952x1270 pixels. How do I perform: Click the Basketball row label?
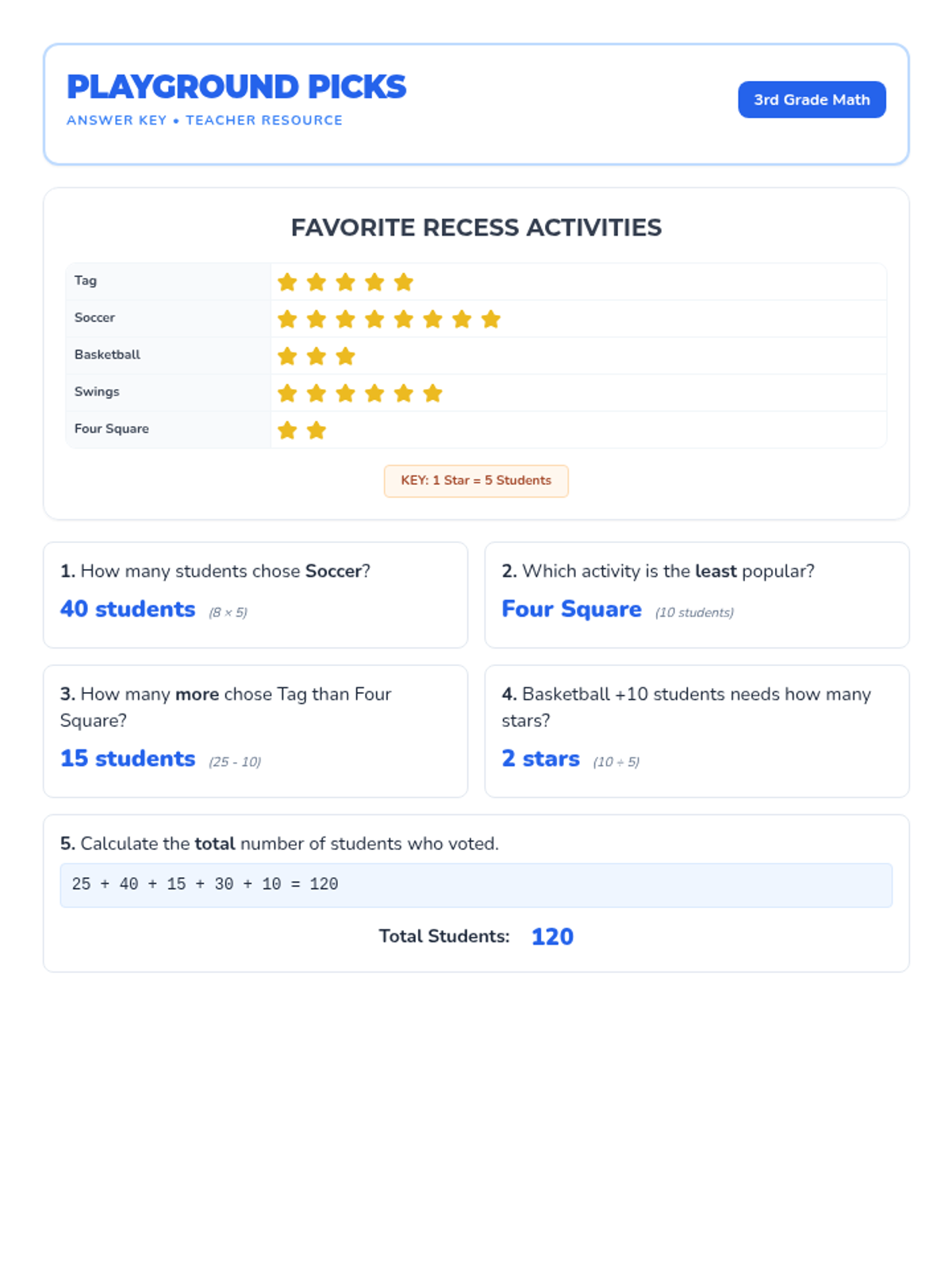pos(107,355)
